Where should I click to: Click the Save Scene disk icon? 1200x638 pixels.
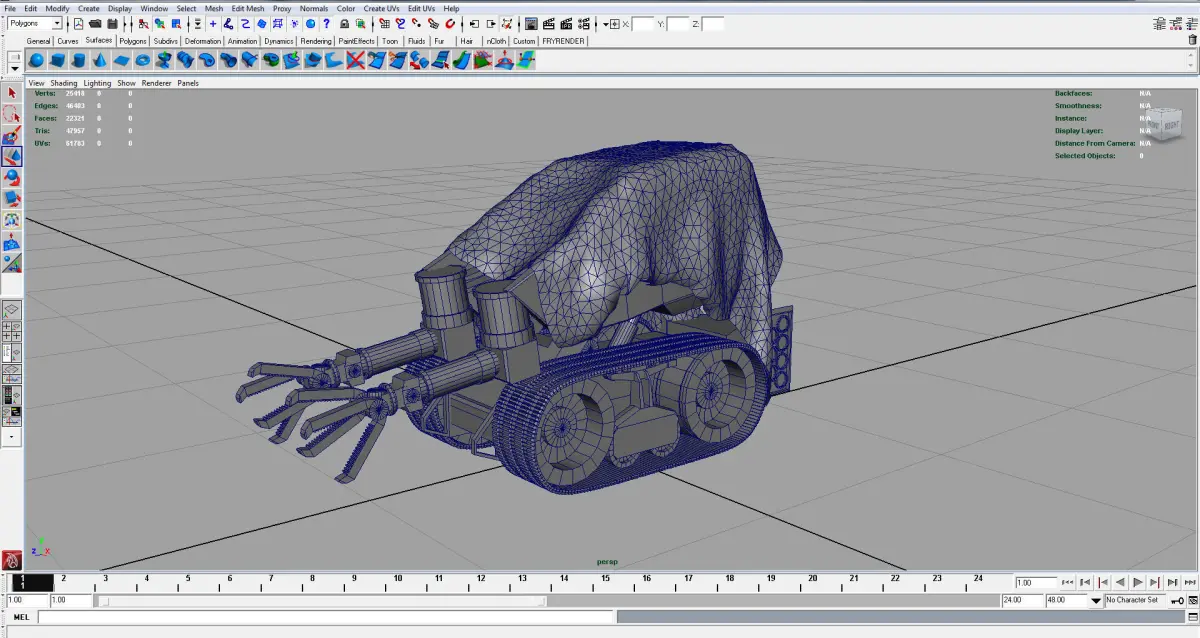point(112,23)
